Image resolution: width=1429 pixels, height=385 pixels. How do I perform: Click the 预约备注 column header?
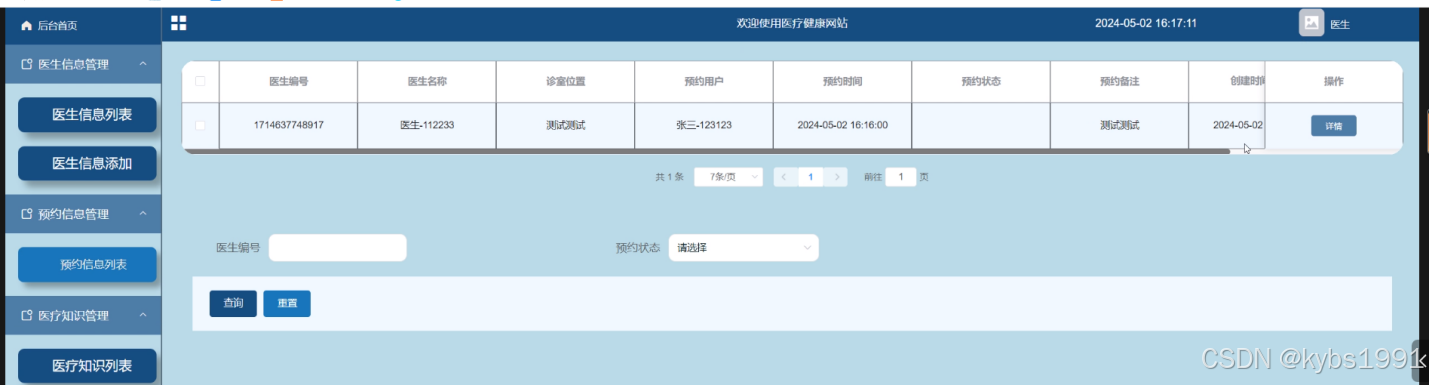pyautogui.click(x=1119, y=82)
